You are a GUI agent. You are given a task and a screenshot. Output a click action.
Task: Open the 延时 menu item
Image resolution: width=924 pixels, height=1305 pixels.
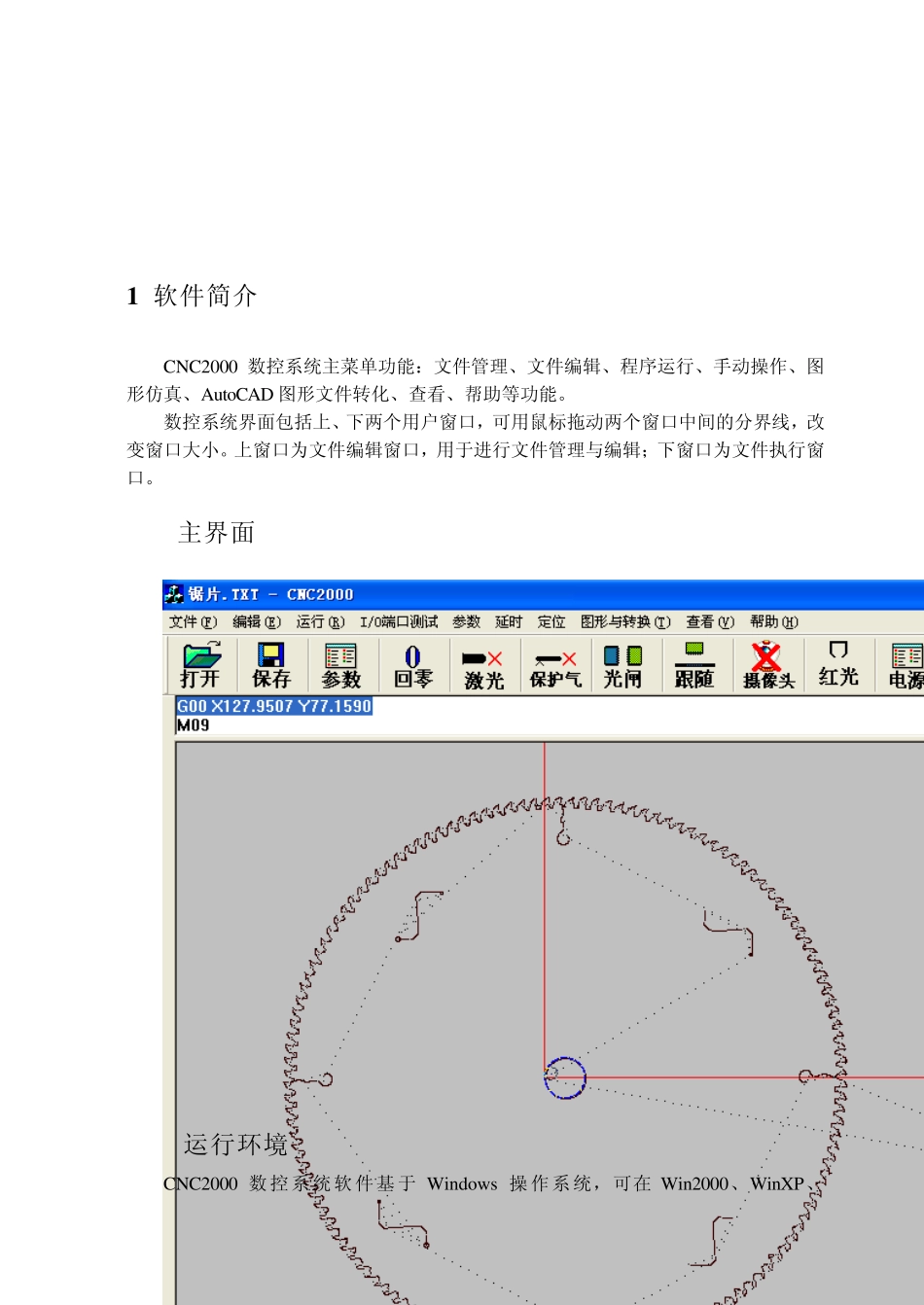tap(509, 622)
